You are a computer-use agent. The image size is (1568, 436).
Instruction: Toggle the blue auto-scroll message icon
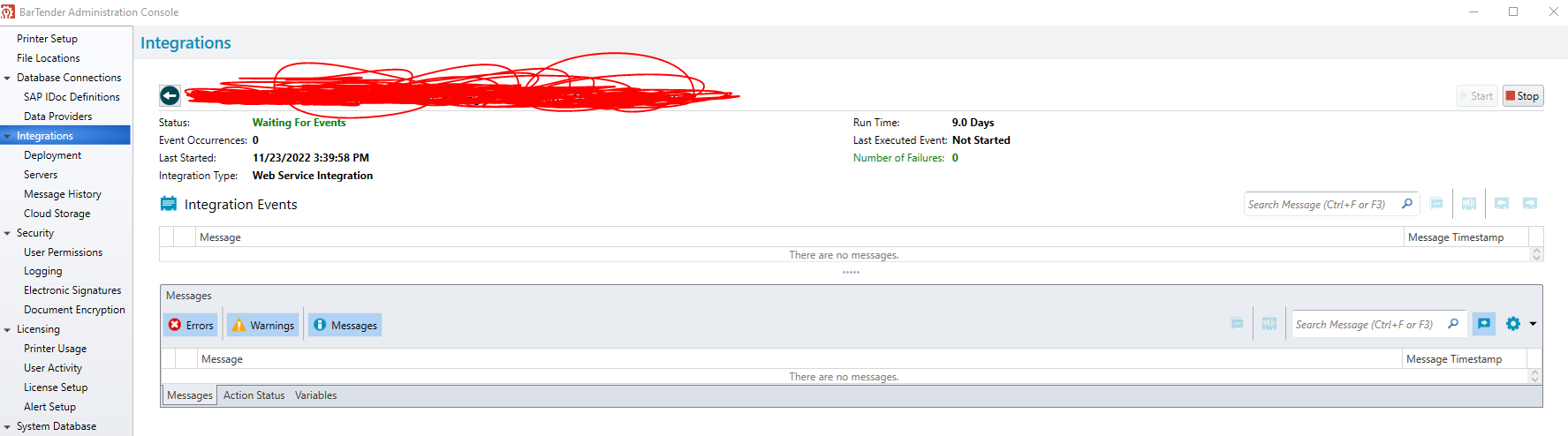click(x=1484, y=324)
